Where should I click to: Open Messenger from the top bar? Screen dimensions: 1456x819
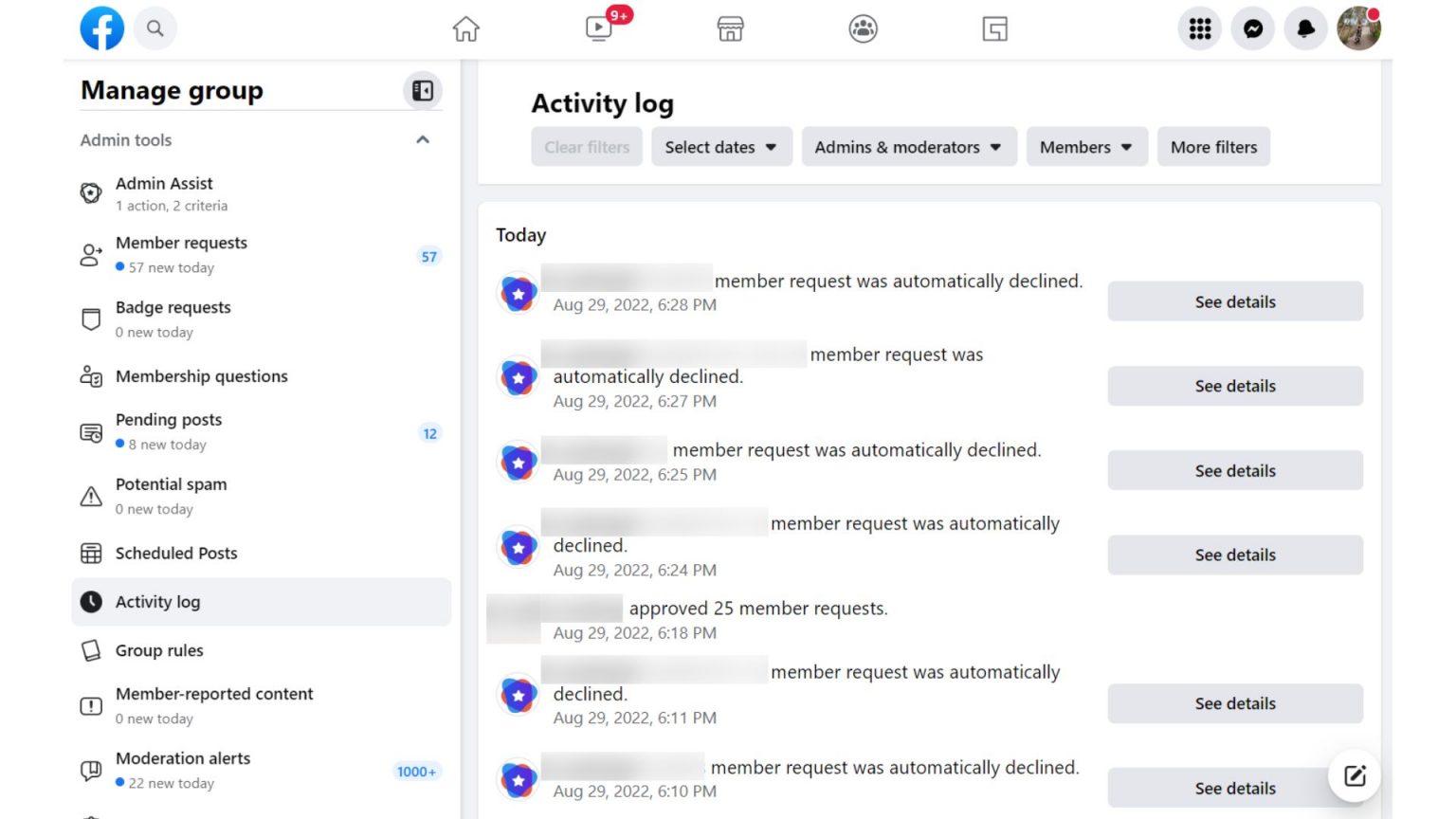coord(1252,28)
